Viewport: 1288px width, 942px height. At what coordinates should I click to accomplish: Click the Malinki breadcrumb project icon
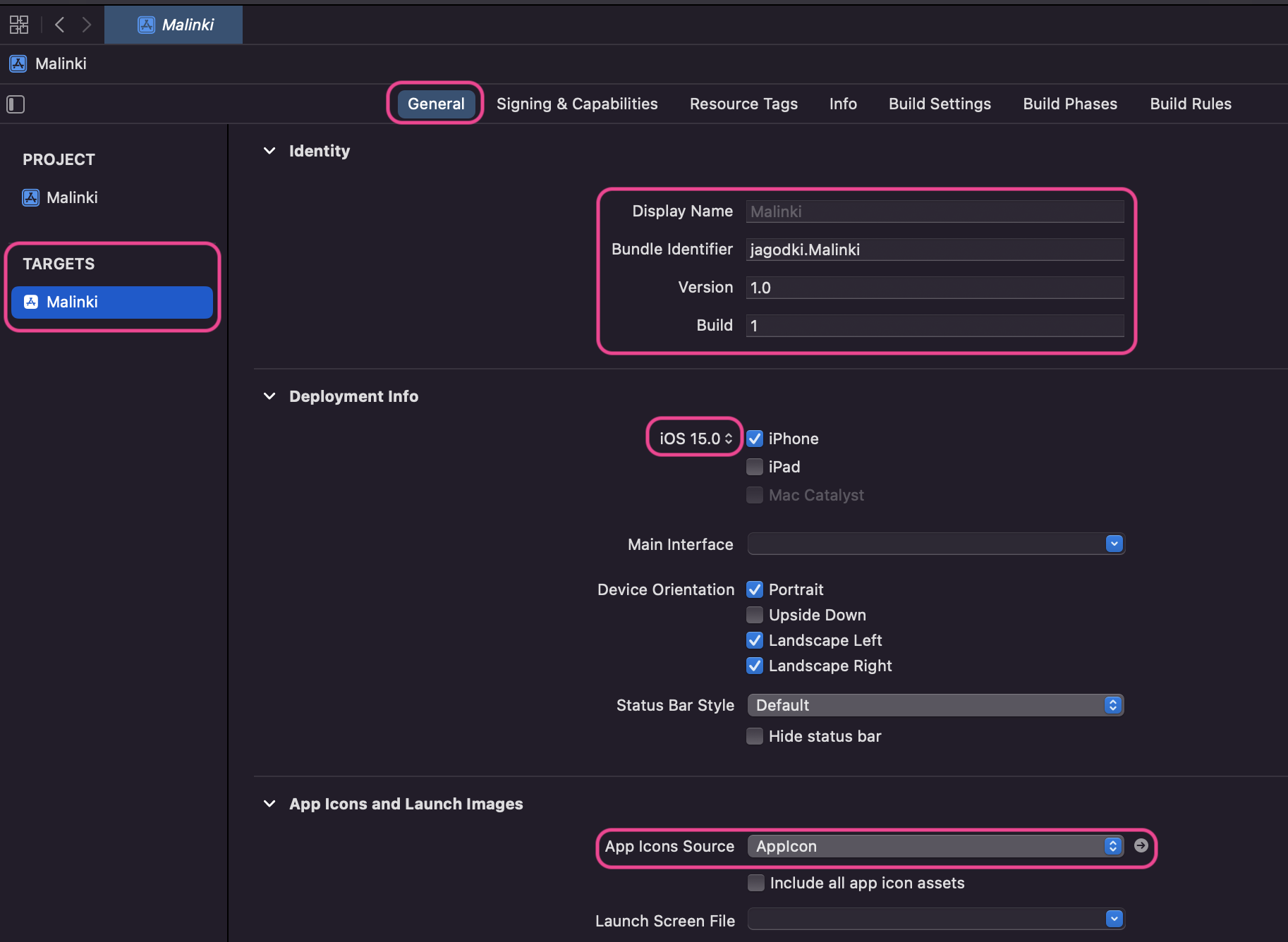[18, 63]
